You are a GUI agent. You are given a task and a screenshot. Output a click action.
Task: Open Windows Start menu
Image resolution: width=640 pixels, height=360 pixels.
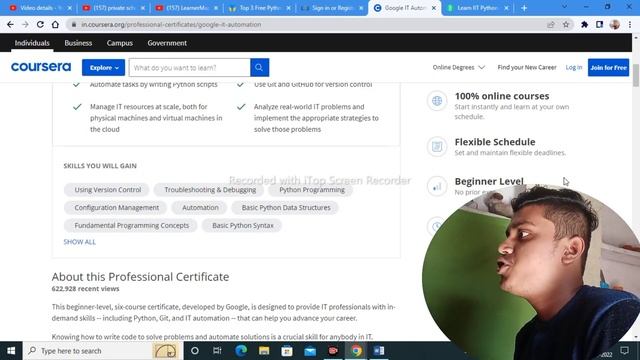pyautogui.click(x=11, y=351)
